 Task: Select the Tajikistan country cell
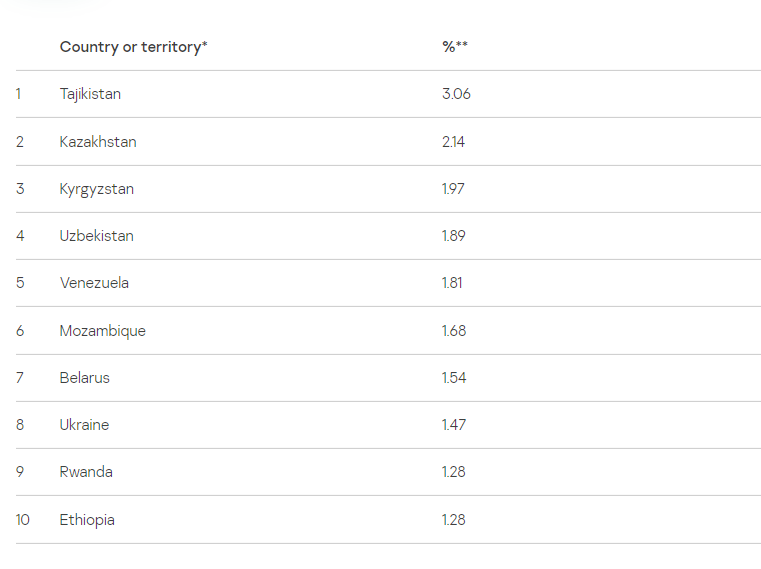90,94
